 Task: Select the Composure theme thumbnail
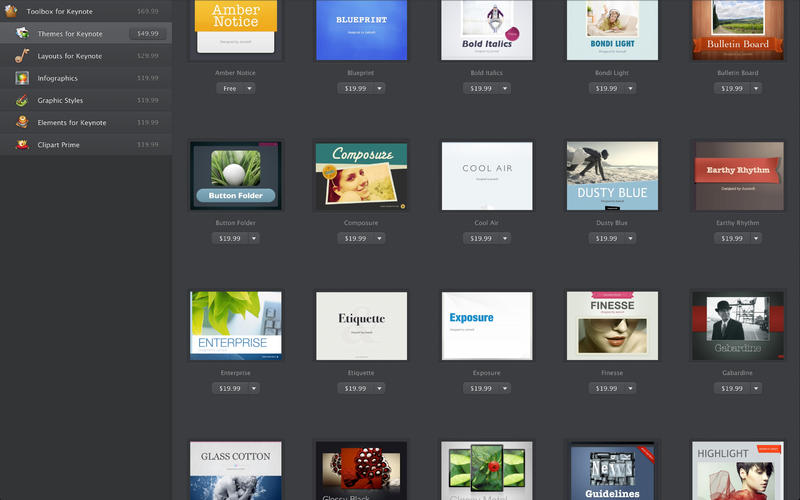point(361,176)
